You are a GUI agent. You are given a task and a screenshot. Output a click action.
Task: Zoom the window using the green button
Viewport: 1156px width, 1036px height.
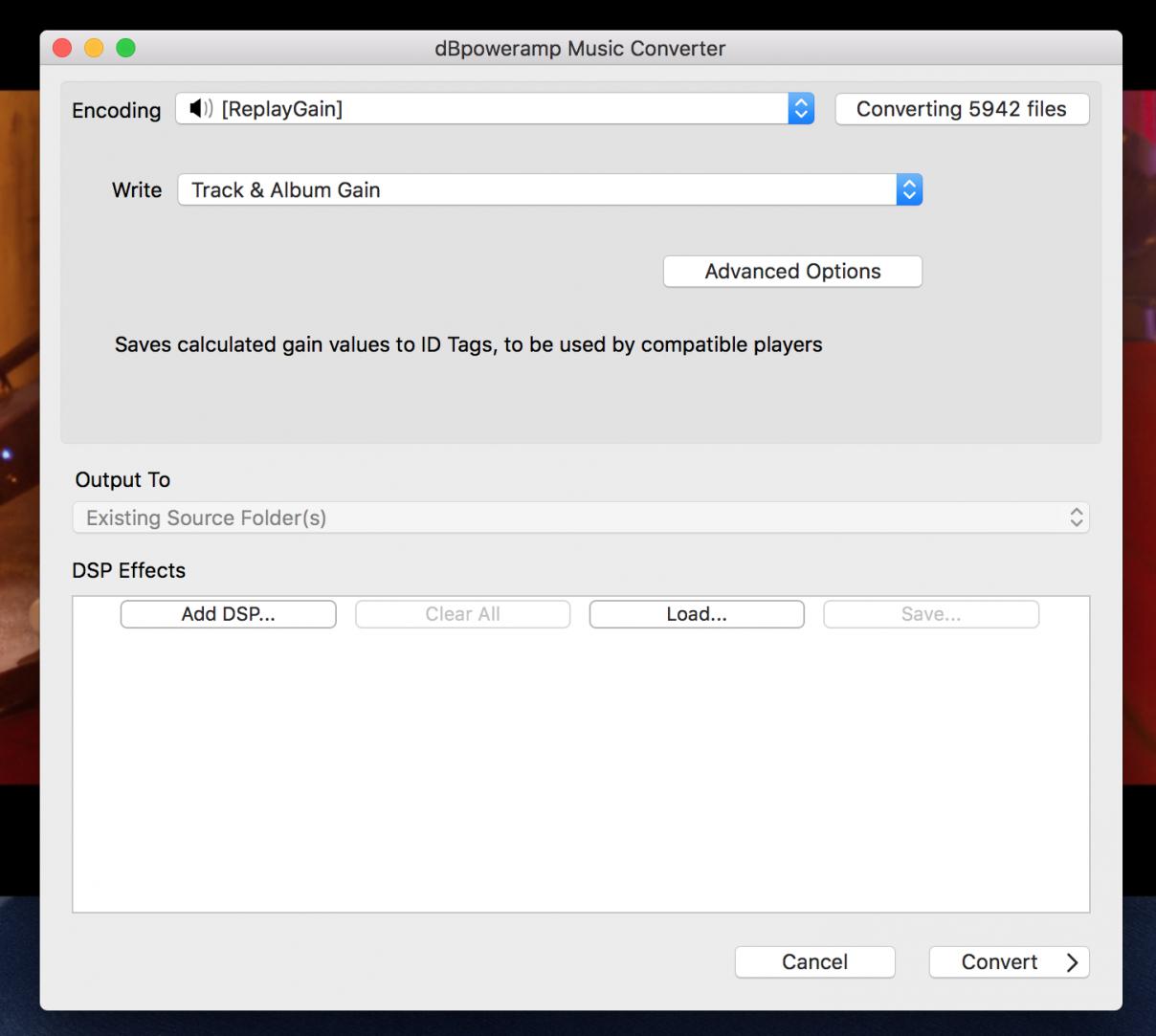point(125,48)
